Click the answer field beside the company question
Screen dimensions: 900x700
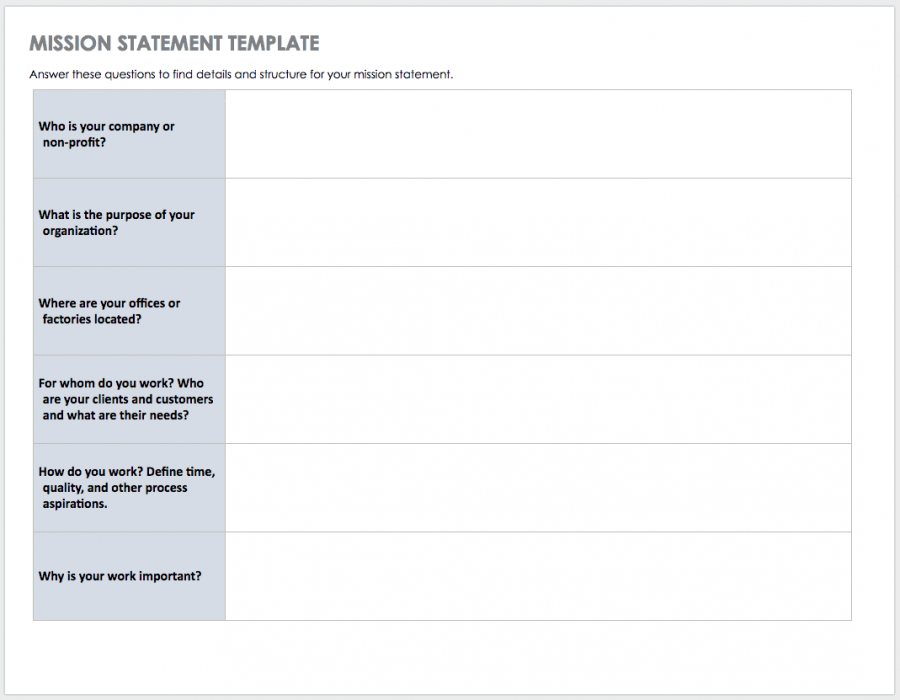tap(540, 134)
